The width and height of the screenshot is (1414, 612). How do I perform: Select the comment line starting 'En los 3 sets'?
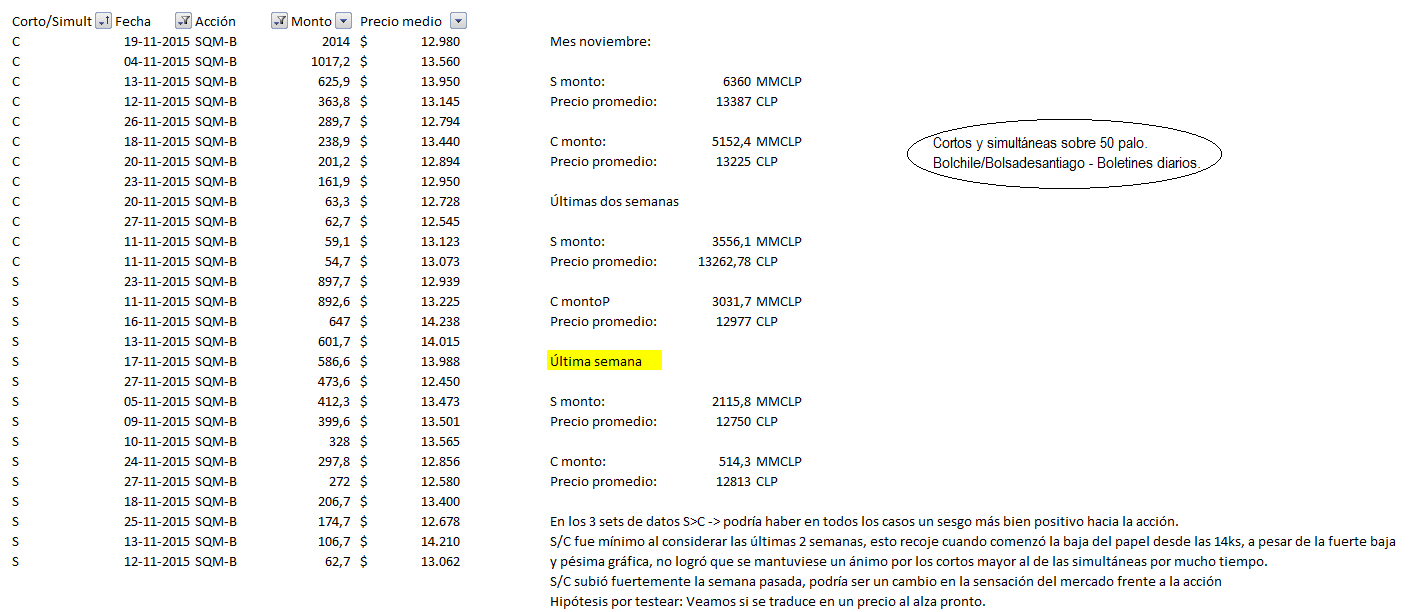coord(865,521)
